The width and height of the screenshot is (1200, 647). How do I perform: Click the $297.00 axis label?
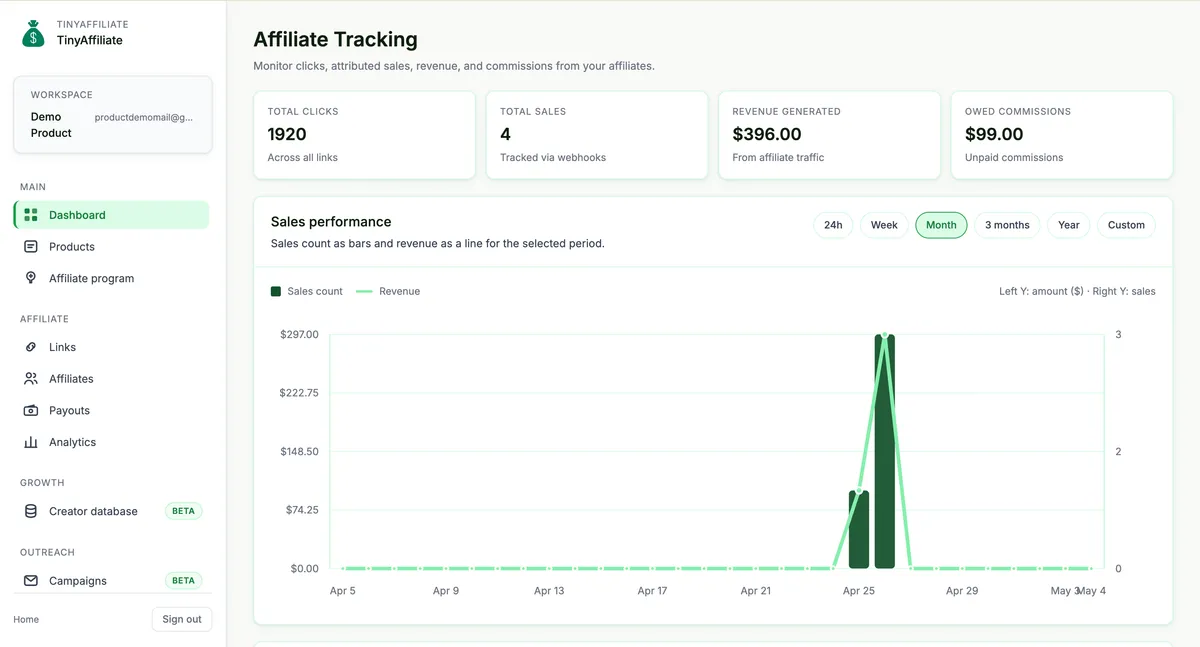pos(299,334)
